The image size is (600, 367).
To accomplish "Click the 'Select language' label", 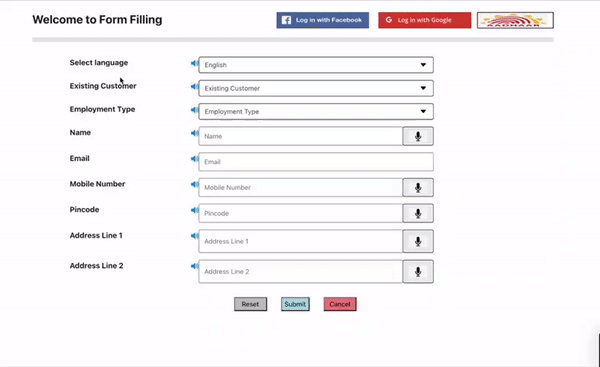I will 99,63.
